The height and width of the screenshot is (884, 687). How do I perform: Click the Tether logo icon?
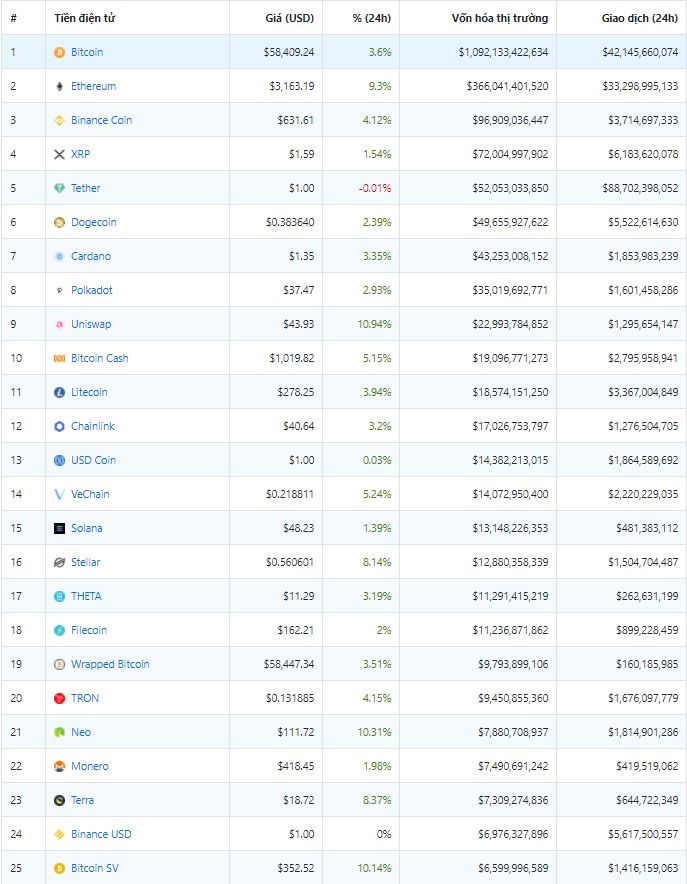coord(59,188)
